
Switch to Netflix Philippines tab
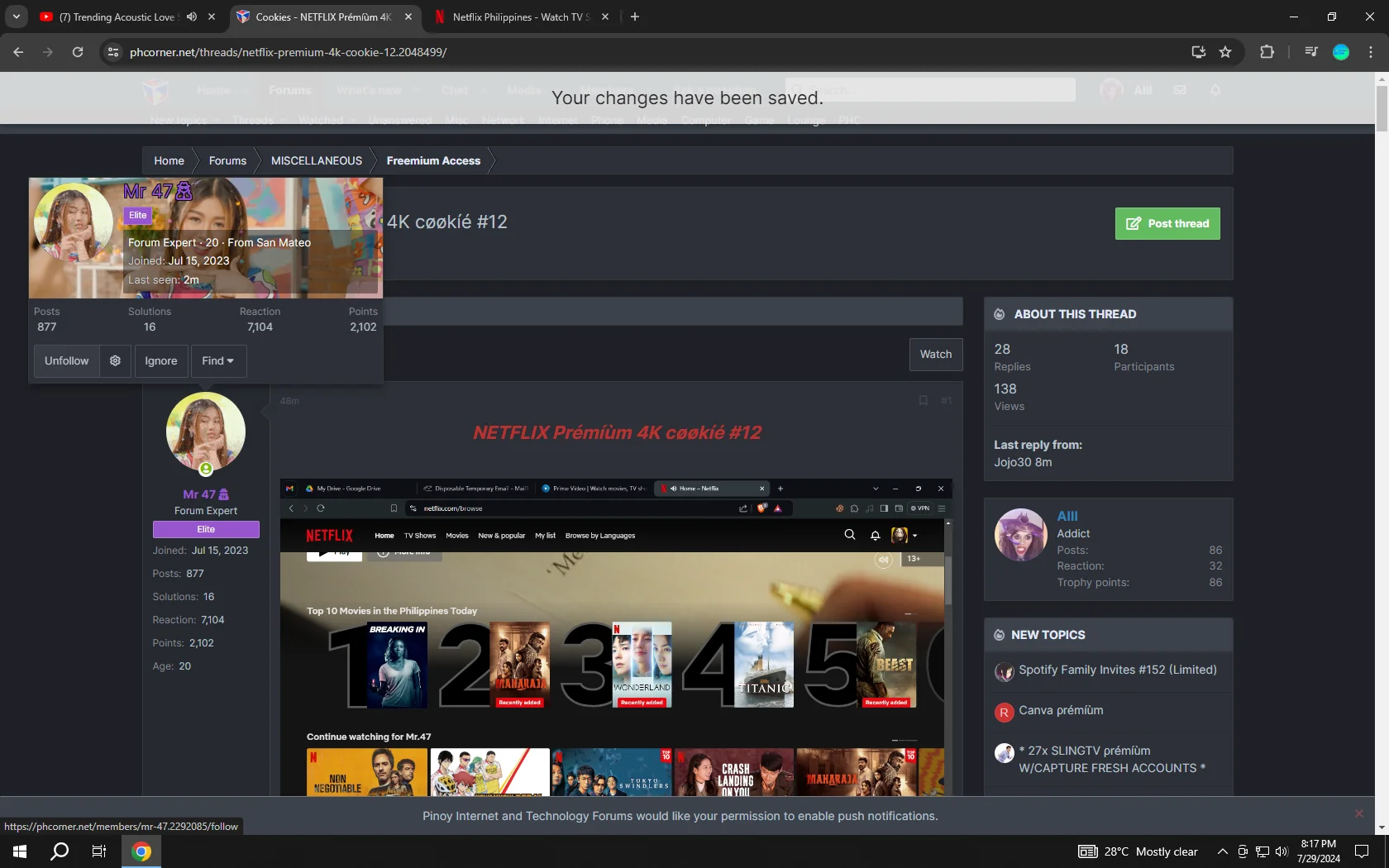tap(522, 17)
